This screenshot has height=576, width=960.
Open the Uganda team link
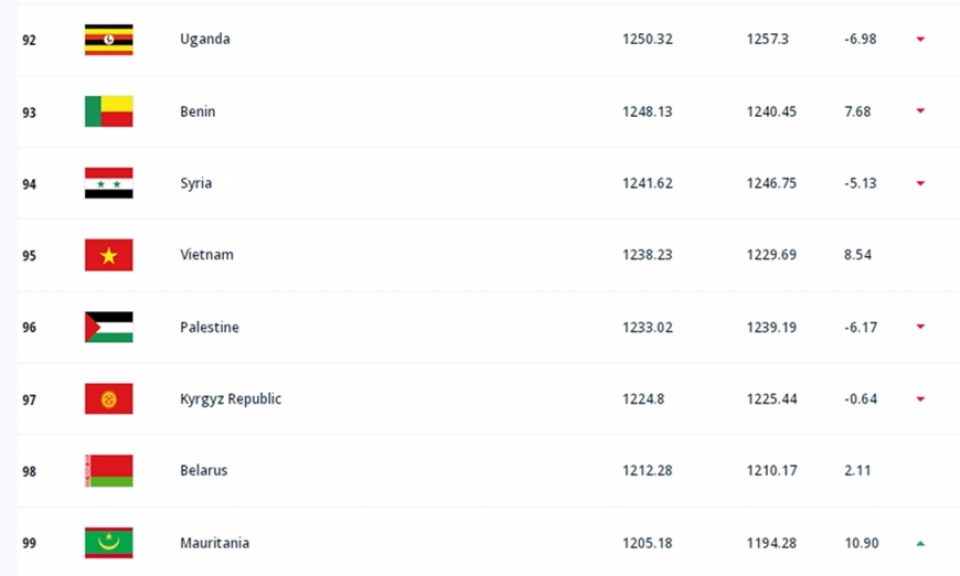coord(205,39)
